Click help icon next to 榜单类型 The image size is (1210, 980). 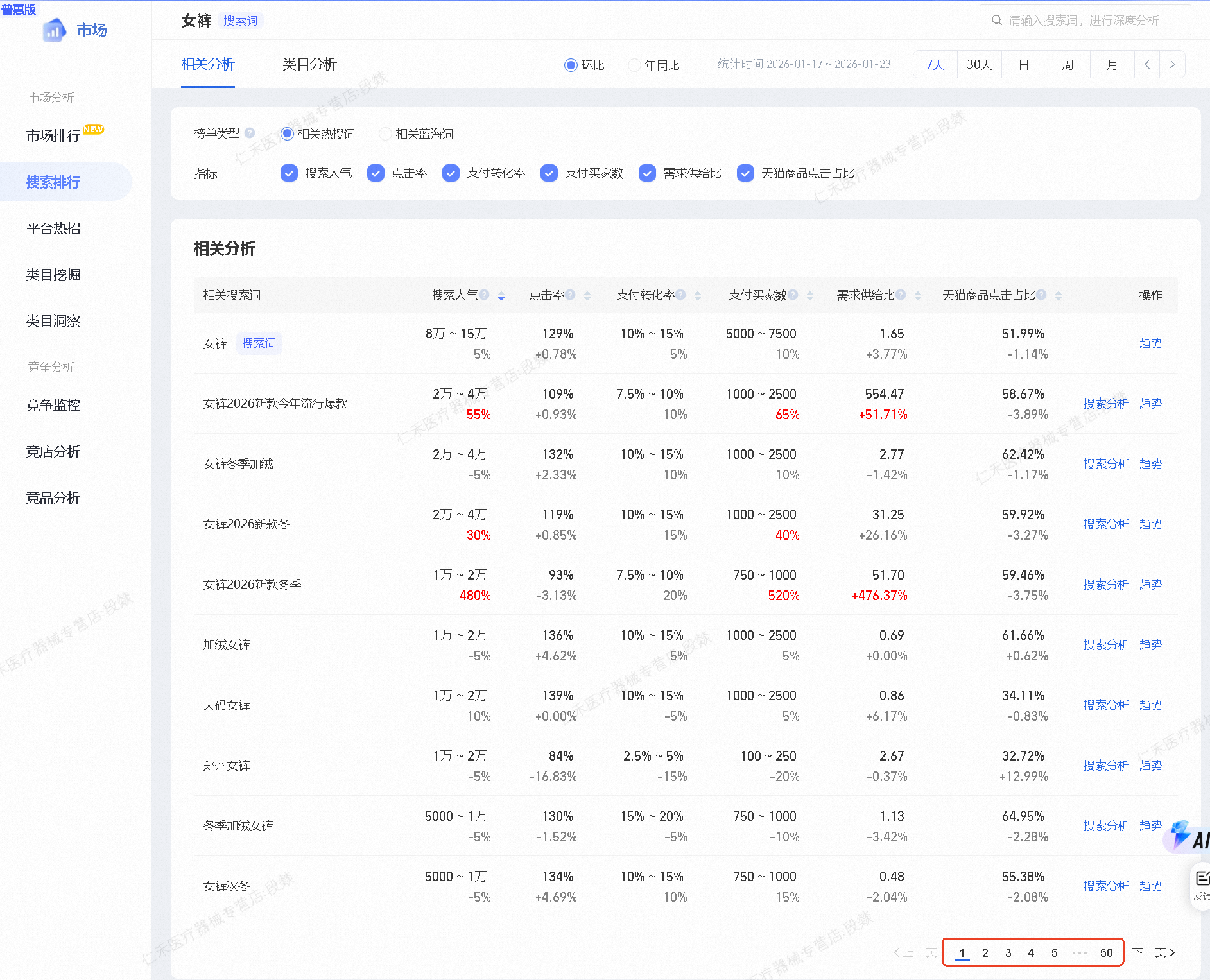[250, 133]
